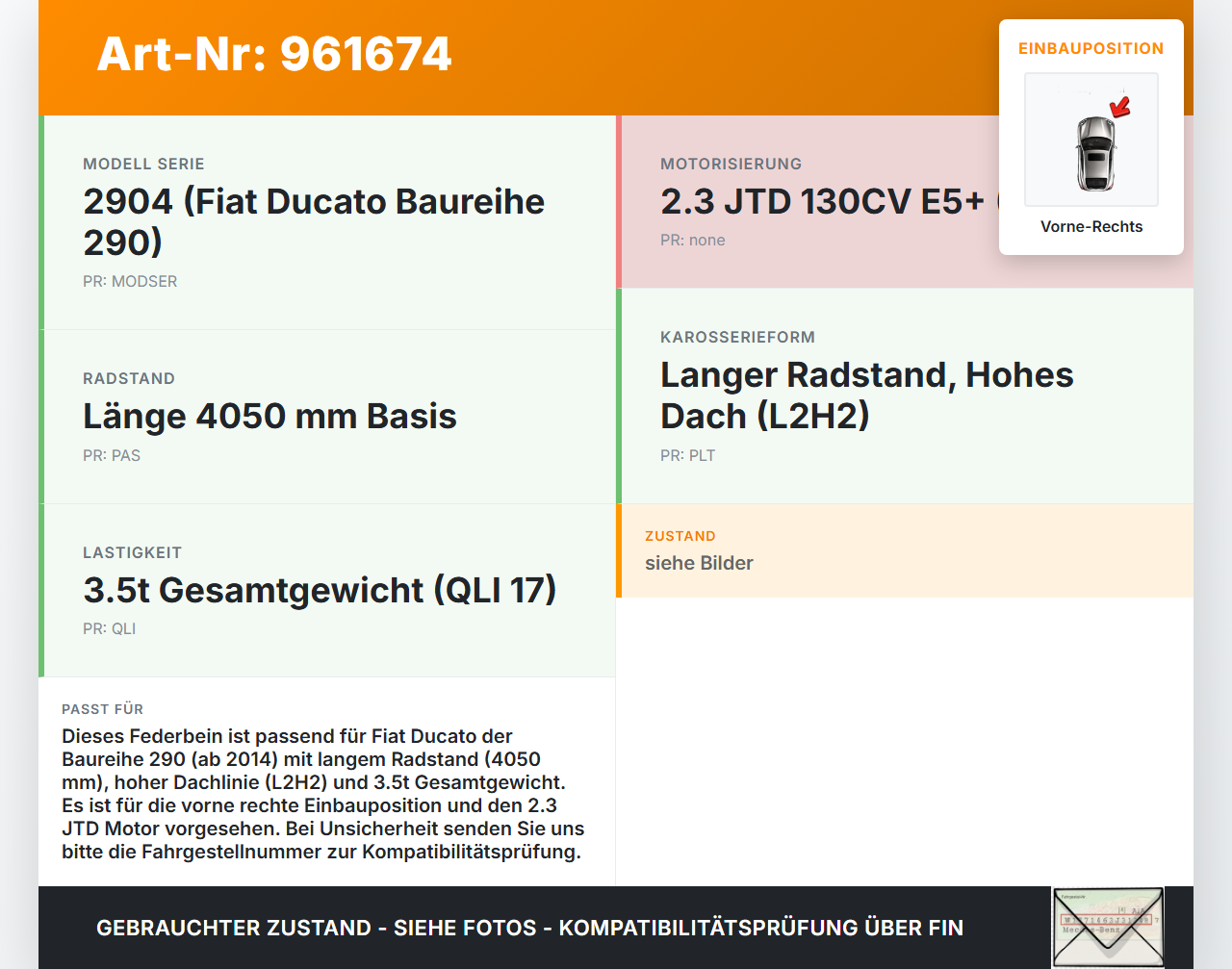
Task: Select the MOTORISIERUNG section header
Action: click(x=731, y=164)
